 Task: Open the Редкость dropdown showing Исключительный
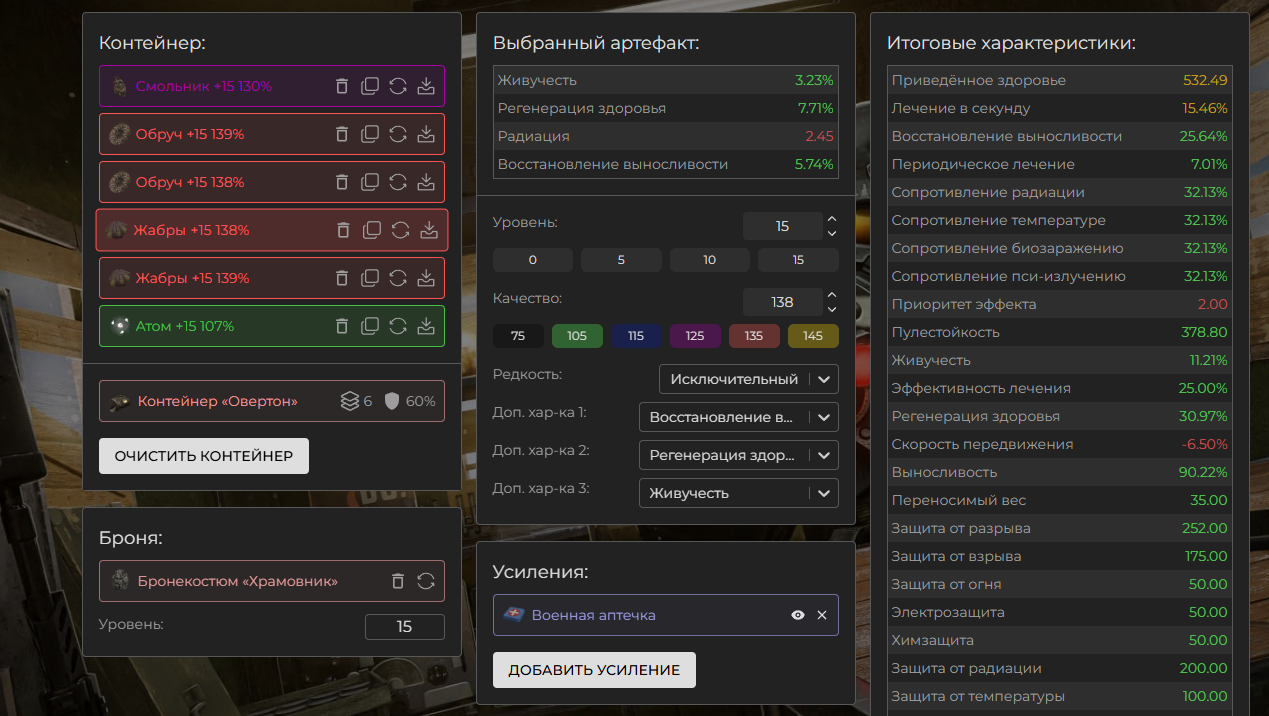tap(749, 379)
